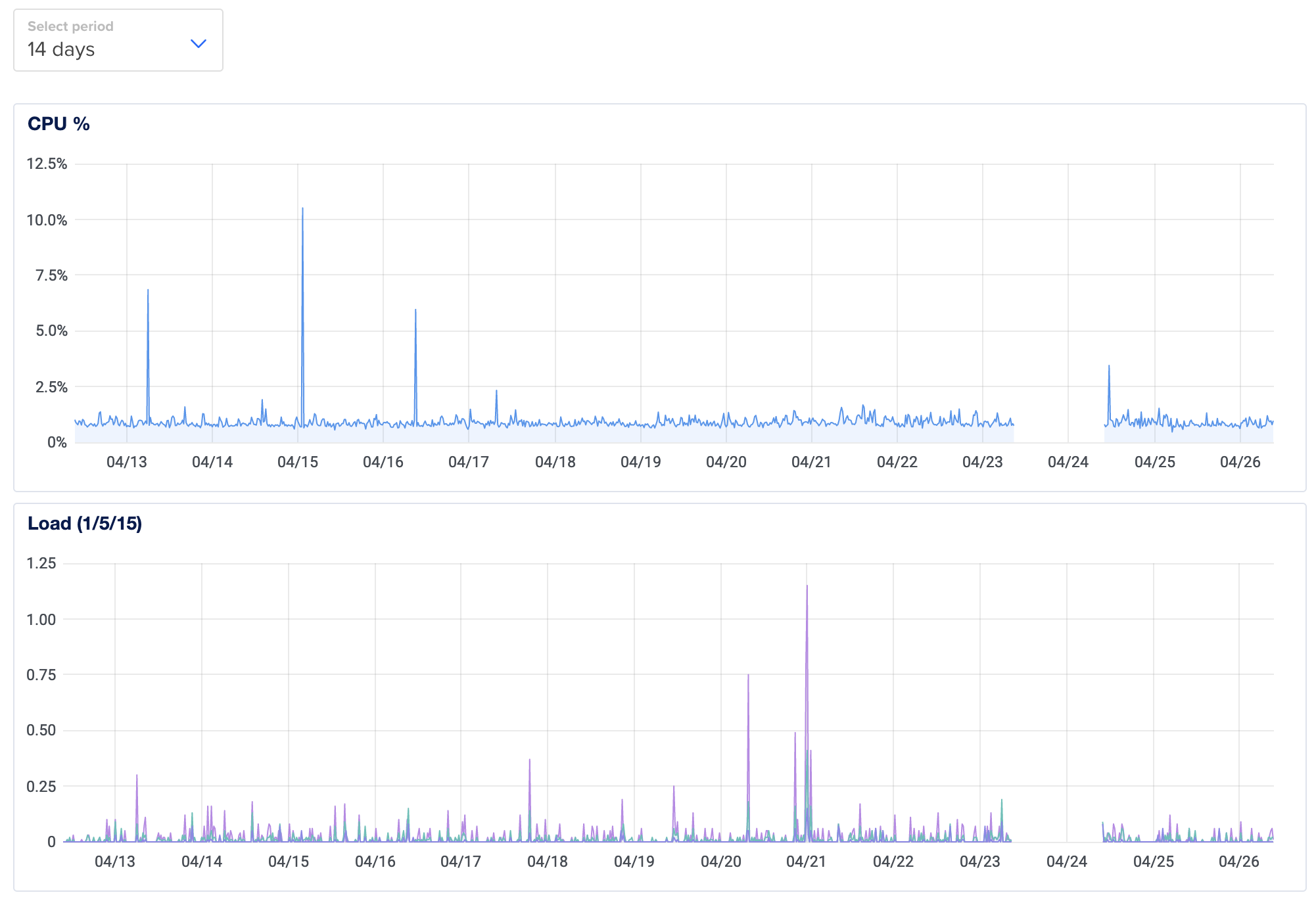1316x899 pixels.
Task: Click the 04/24 date label under CPU chart
Action: pos(1068,462)
